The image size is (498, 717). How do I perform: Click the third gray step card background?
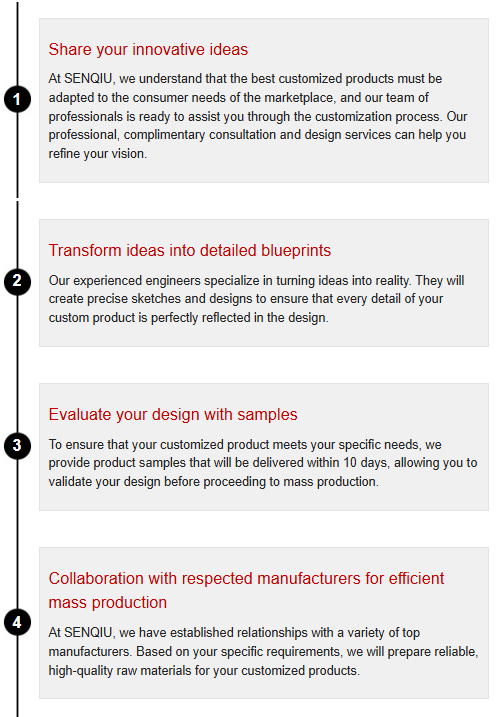(264, 447)
